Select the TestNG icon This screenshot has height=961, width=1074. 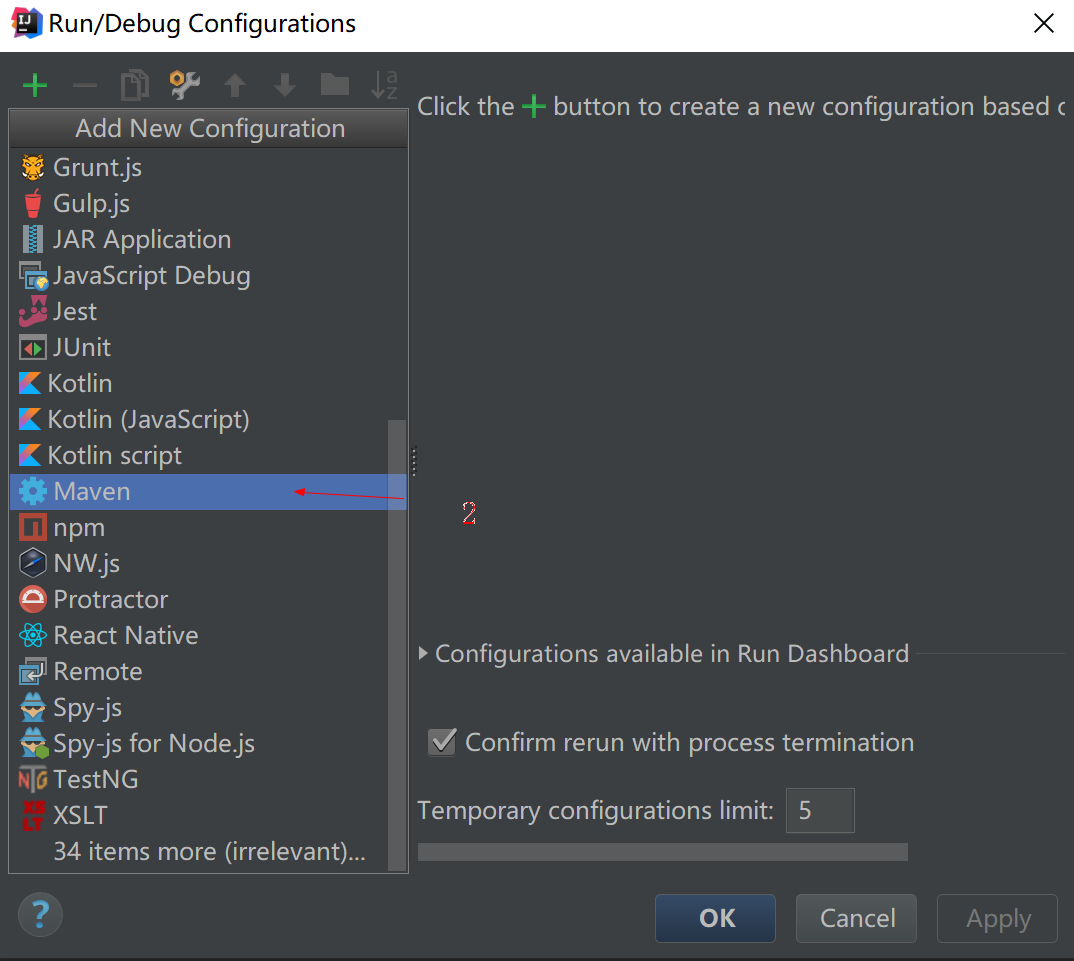32,779
